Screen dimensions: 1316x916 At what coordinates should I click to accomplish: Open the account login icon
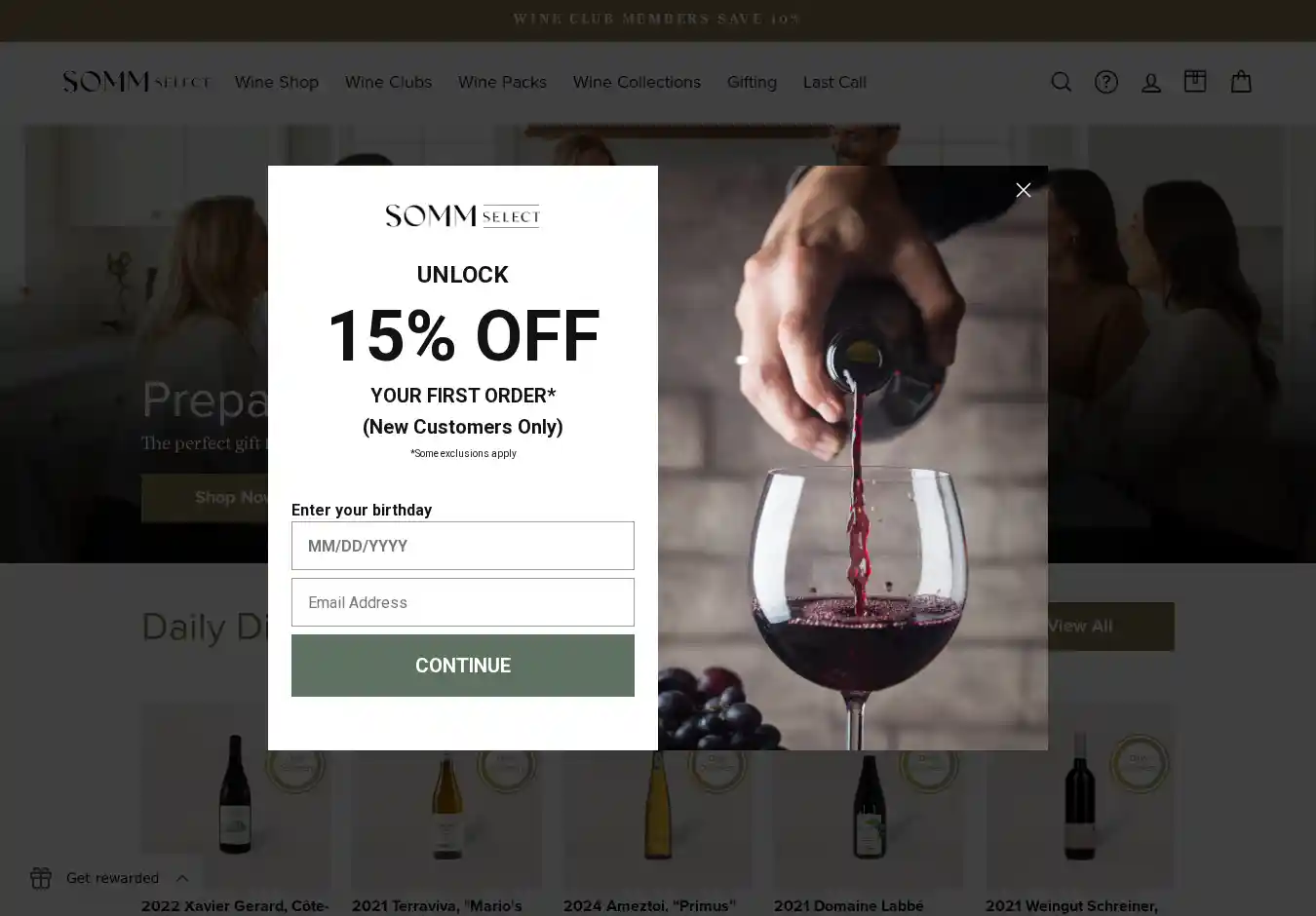[x=1150, y=82]
